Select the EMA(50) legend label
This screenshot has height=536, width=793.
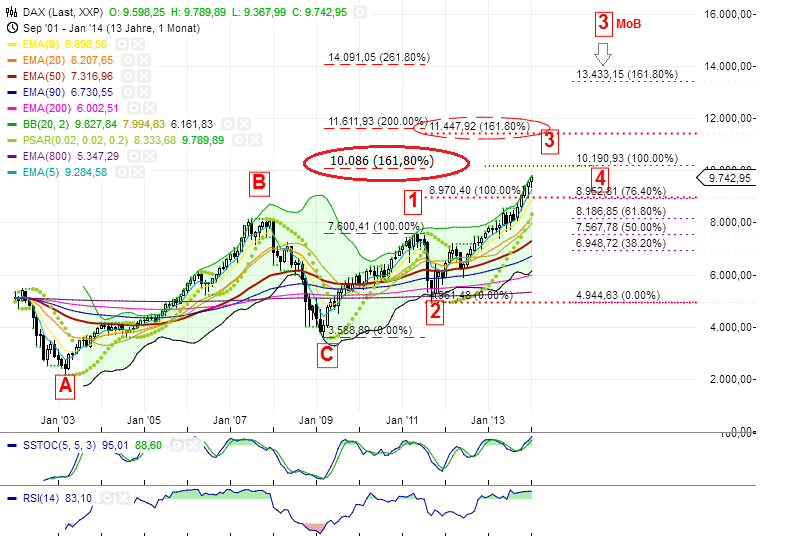[x=44, y=76]
